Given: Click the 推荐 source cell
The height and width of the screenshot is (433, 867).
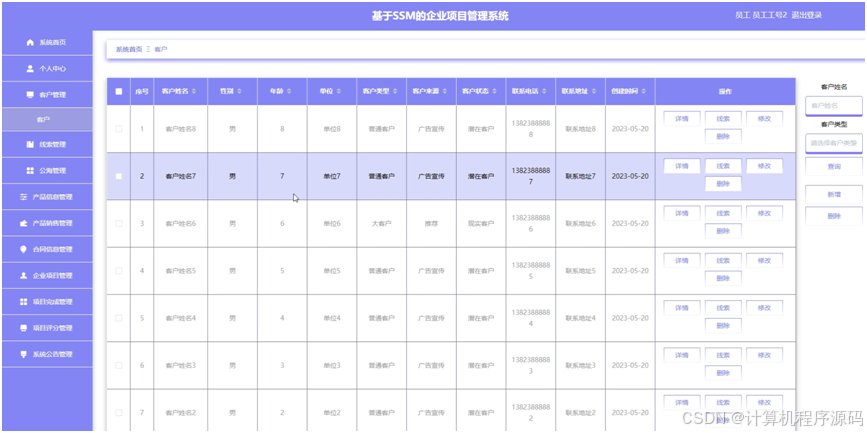Looking at the screenshot, I should click(x=431, y=223).
